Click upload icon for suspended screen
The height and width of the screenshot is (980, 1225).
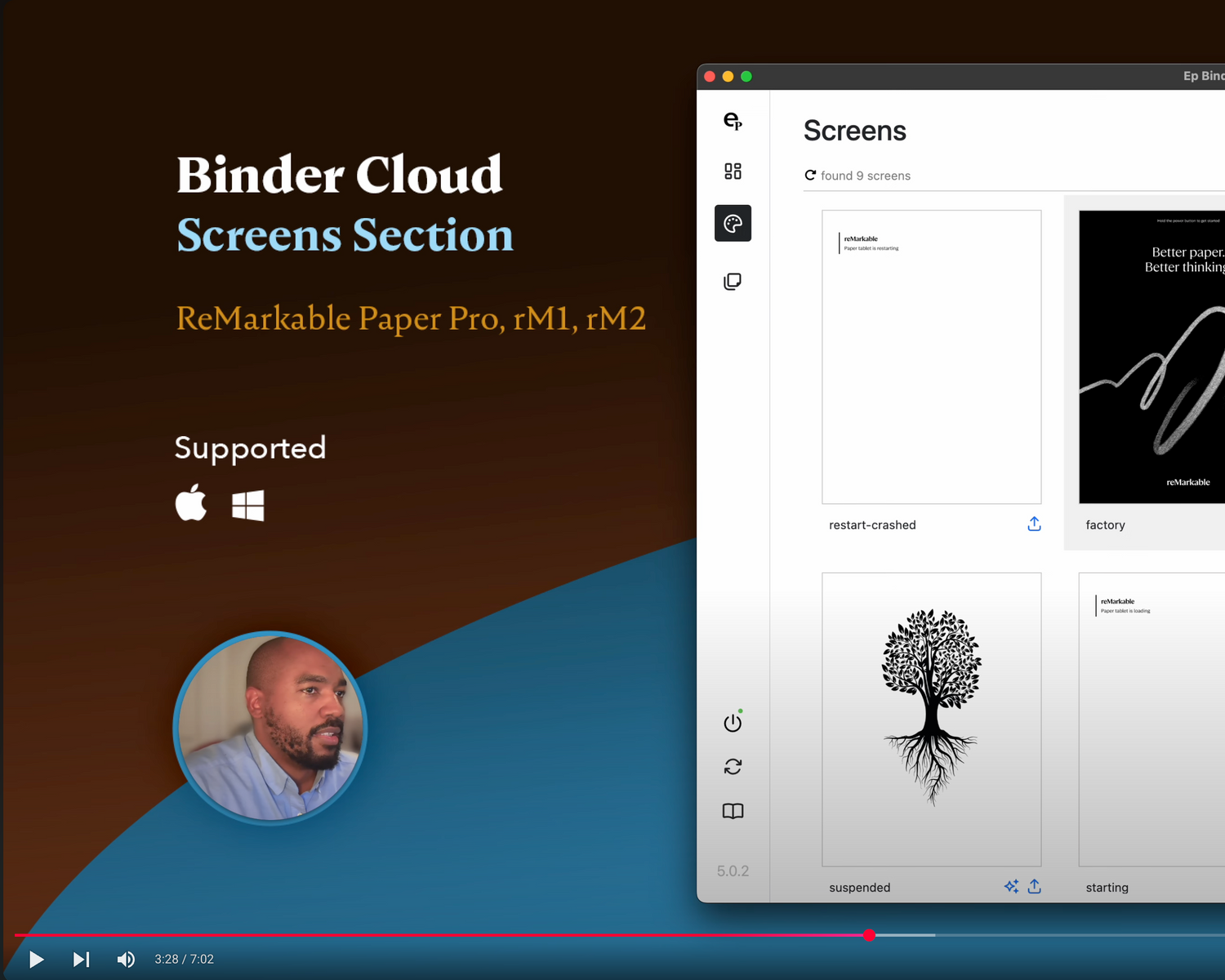[1034, 887]
